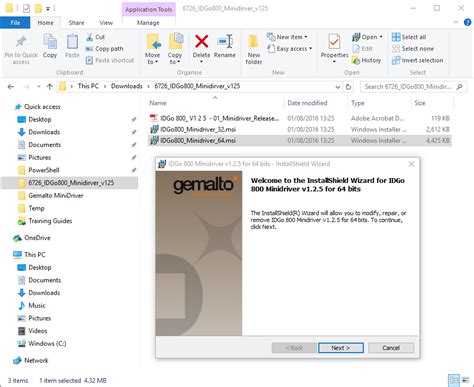This screenshot has height=387, width=474.
Task: Click the Application Tools tab header
Action: click(148, 10)
